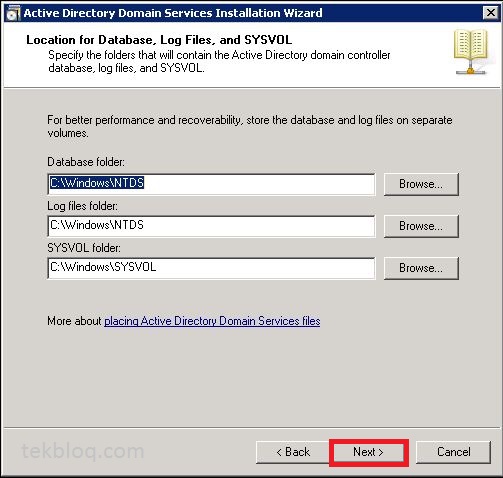Click the "SYSVOL folder:" label
Viewport: 503px width, 478px height.
click(x=84, y=248)
